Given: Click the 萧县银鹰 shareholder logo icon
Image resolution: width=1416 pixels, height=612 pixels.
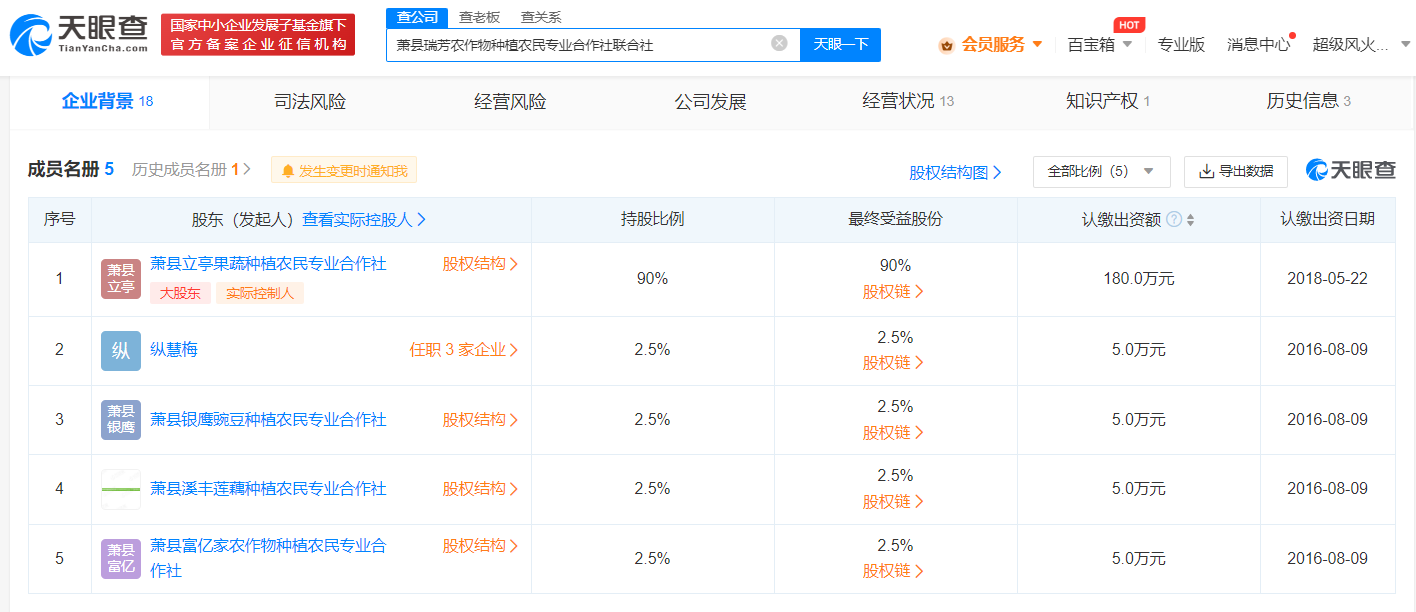Looking at the screenshot, I should pos(121,420).
